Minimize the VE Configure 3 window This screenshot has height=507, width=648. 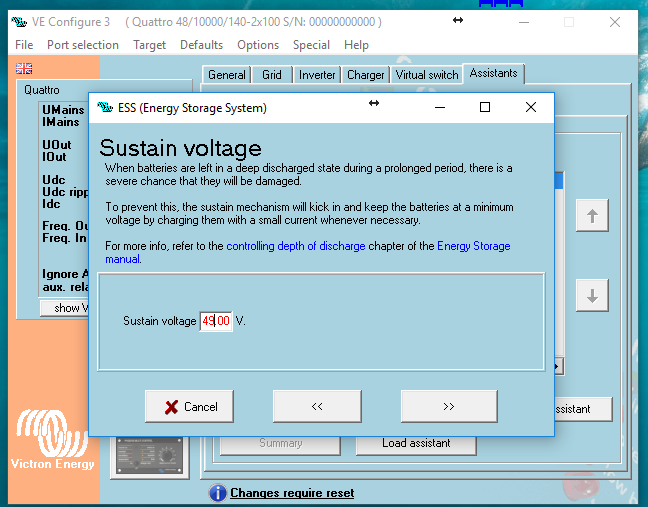[524, 22]
